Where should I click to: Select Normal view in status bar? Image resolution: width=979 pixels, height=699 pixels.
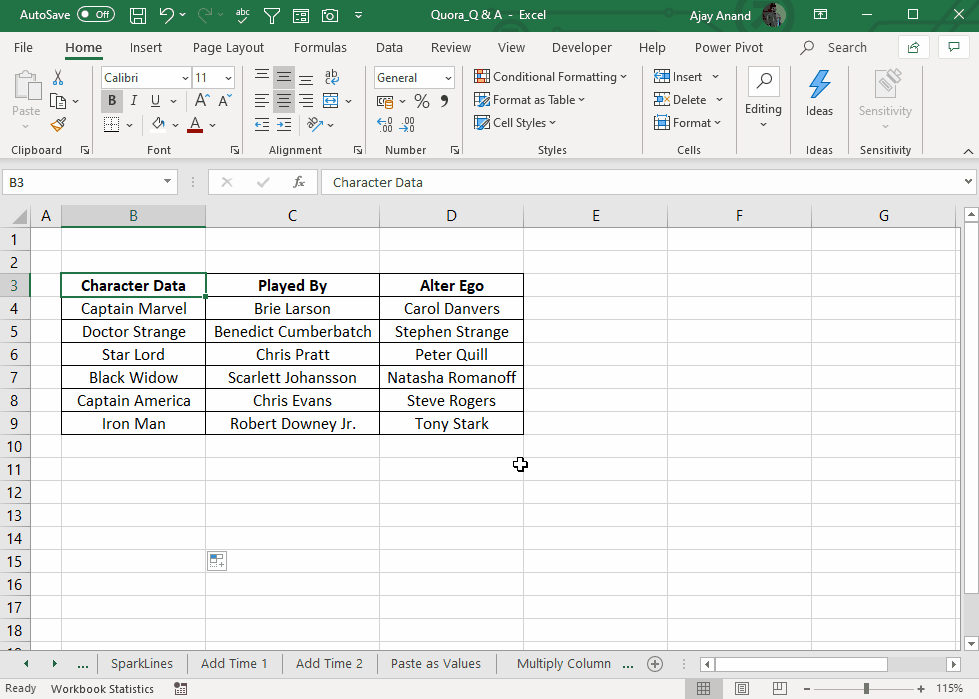(704, 688)
